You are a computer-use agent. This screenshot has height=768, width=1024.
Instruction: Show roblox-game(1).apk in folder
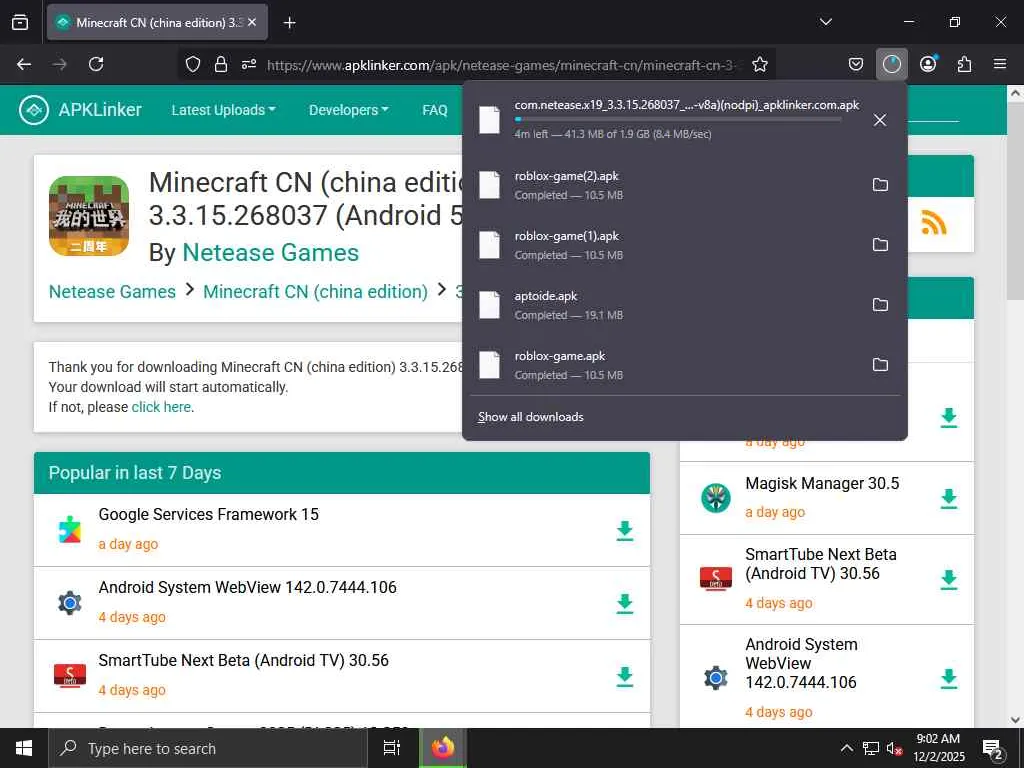pyautogui.click(x=880, y=245)
